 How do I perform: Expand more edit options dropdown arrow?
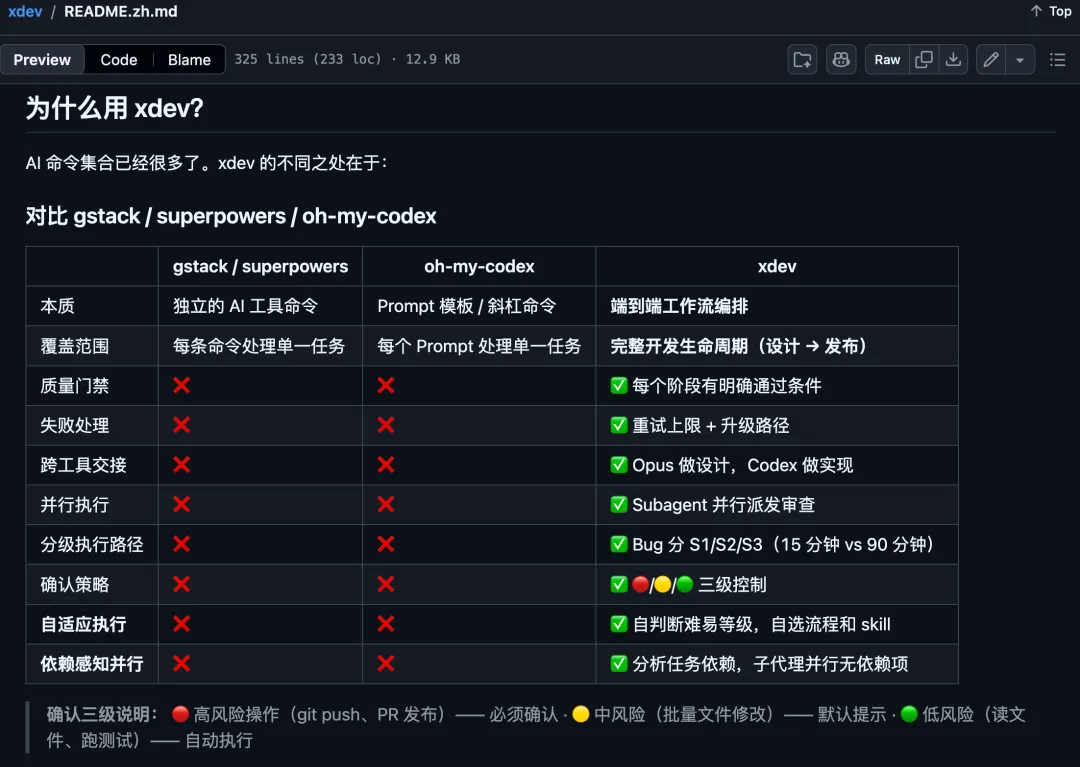[1020, 60]
